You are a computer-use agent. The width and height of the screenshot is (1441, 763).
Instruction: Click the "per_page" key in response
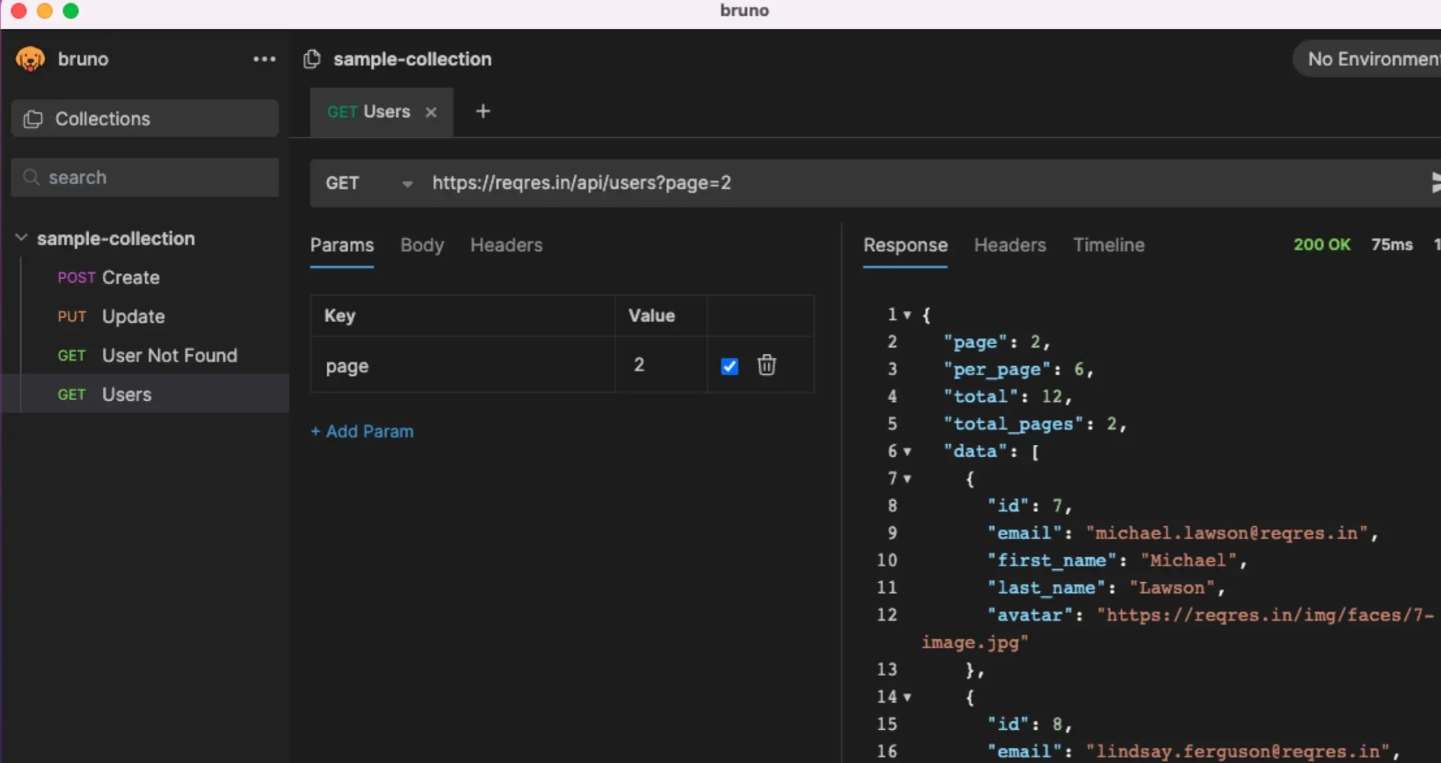(998, 370)
